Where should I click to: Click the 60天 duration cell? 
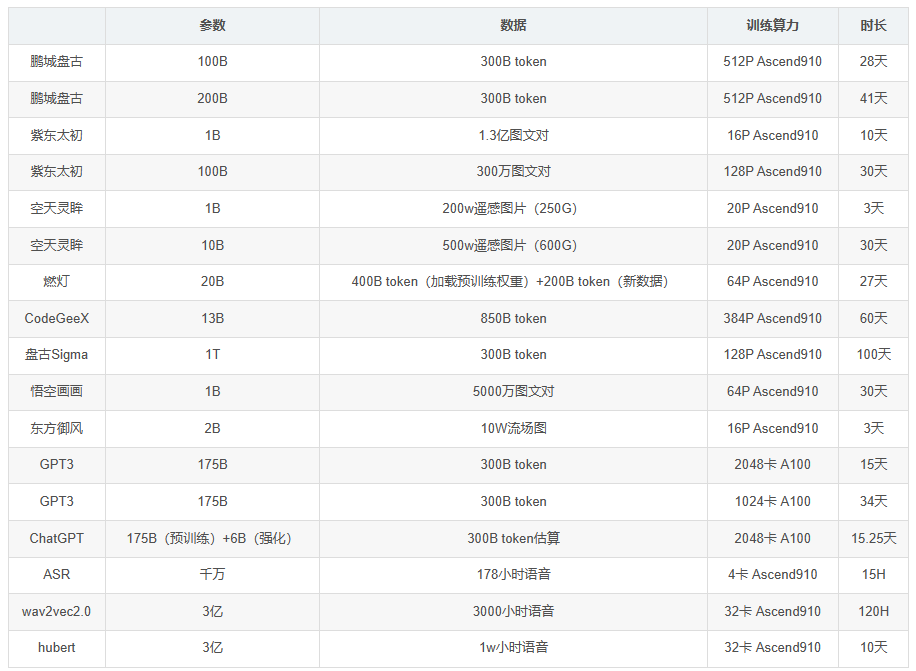(x=873, y=318)
